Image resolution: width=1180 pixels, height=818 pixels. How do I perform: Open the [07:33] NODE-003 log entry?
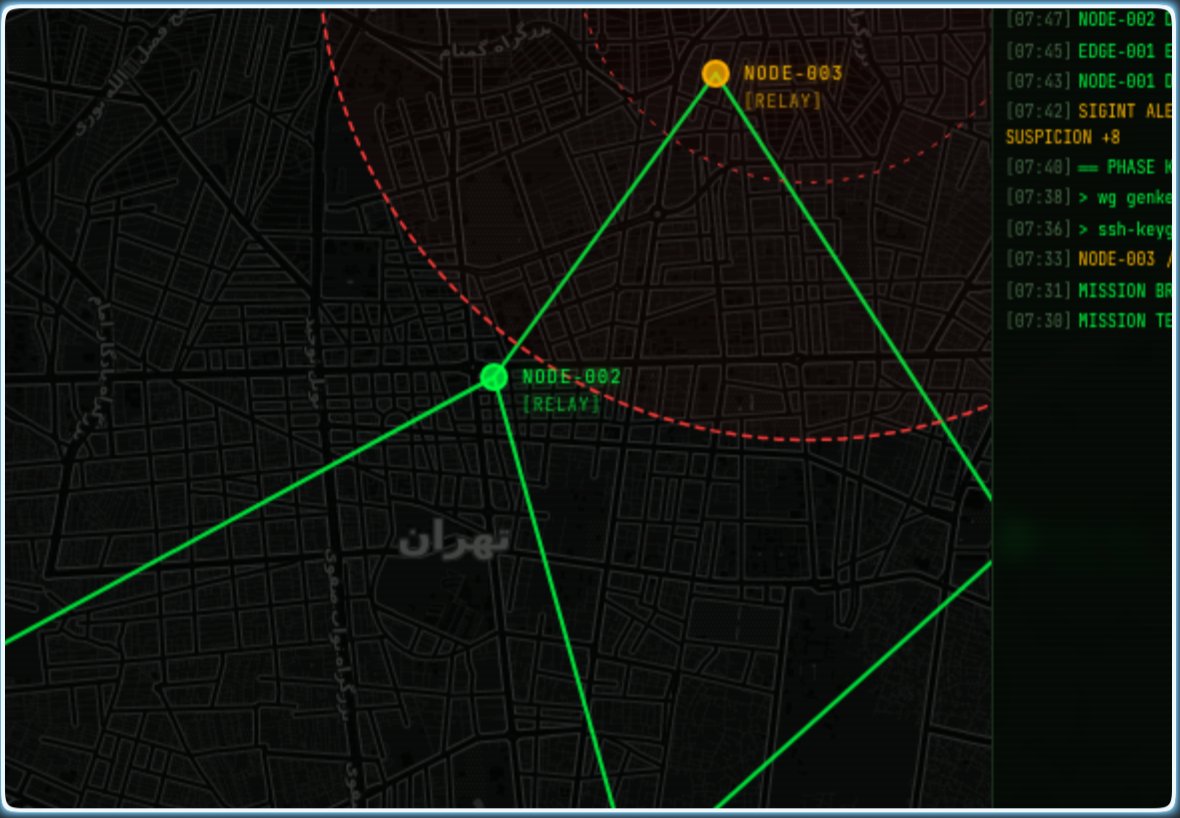1088,259
